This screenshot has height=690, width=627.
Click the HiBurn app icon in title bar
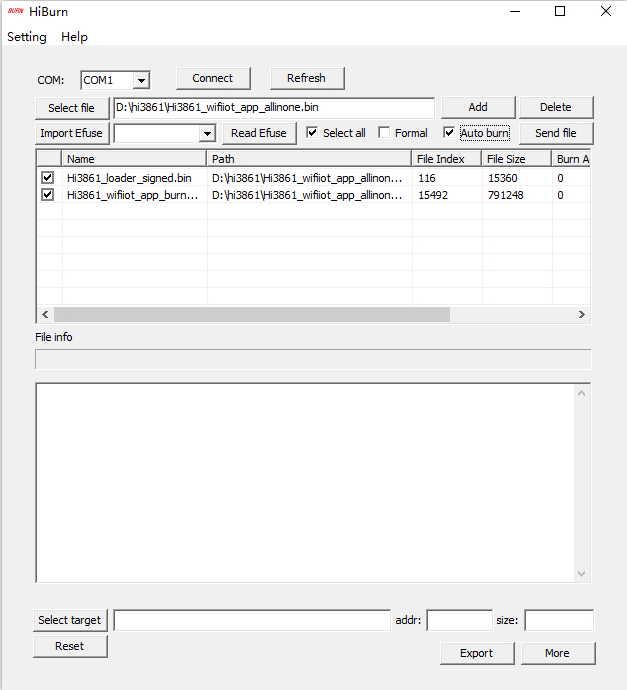[15, 12]
